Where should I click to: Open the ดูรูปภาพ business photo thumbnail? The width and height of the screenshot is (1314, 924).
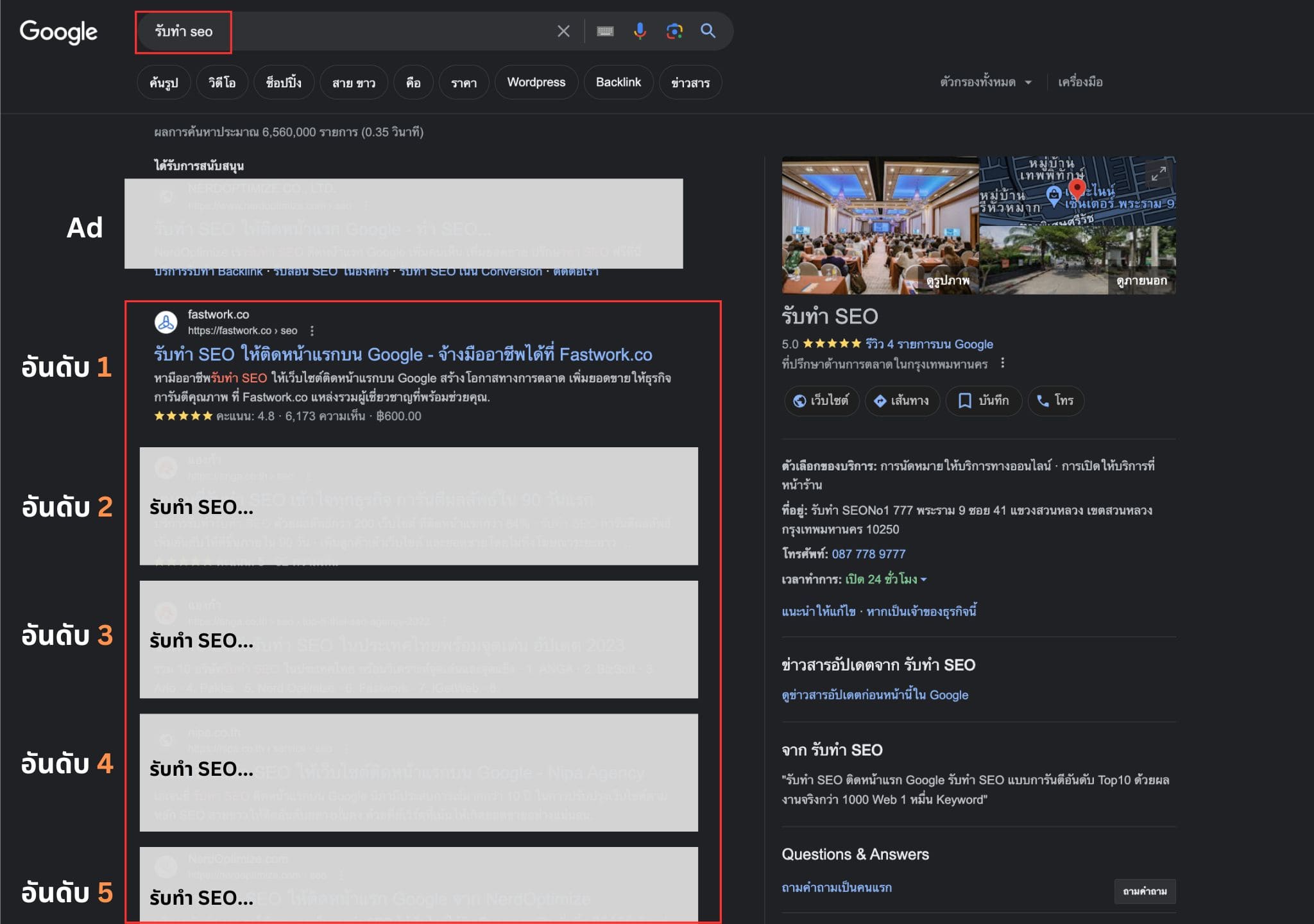pos(880,225)
